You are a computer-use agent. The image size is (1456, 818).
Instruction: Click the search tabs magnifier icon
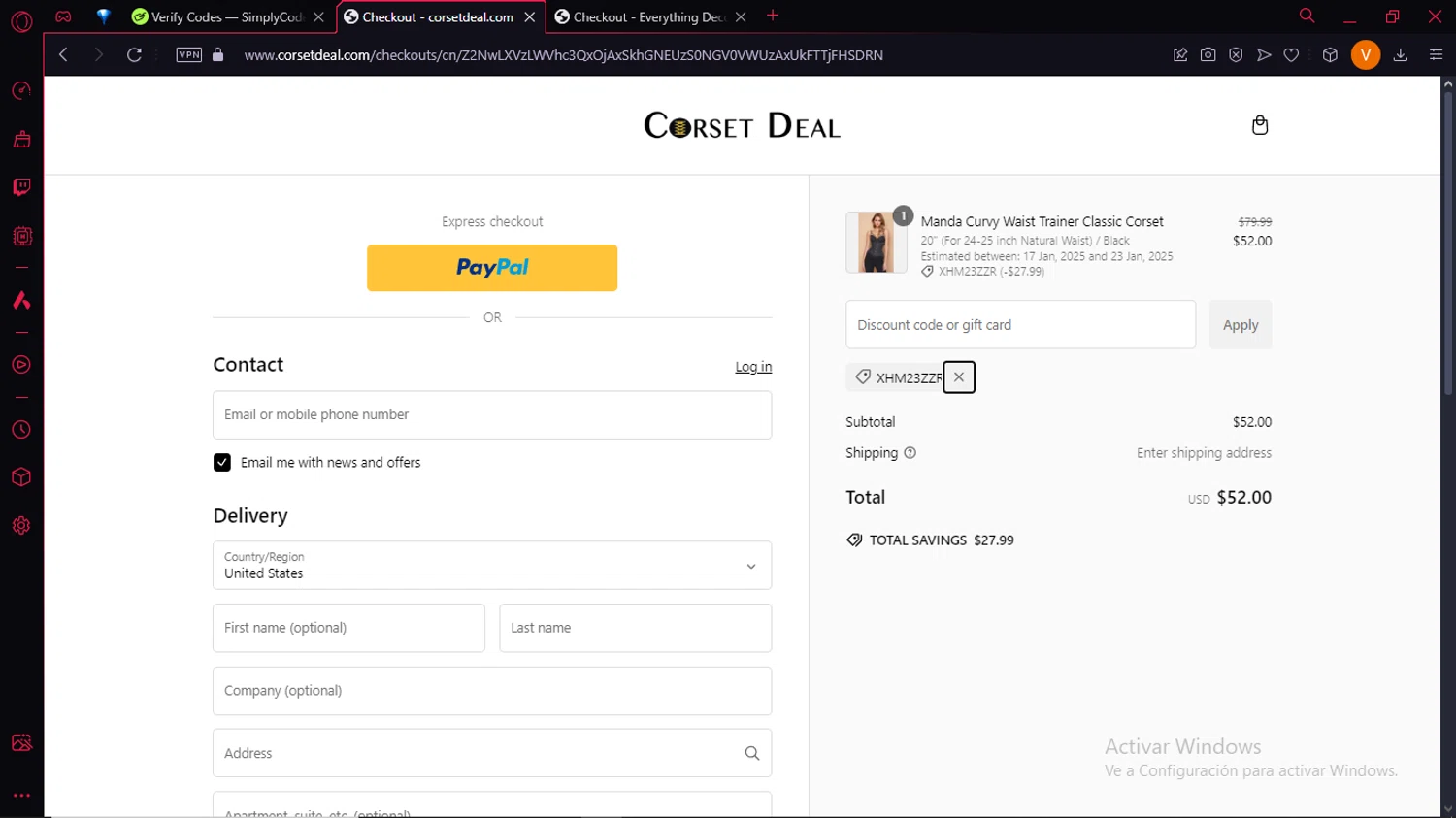click(x=1307, y=16)
